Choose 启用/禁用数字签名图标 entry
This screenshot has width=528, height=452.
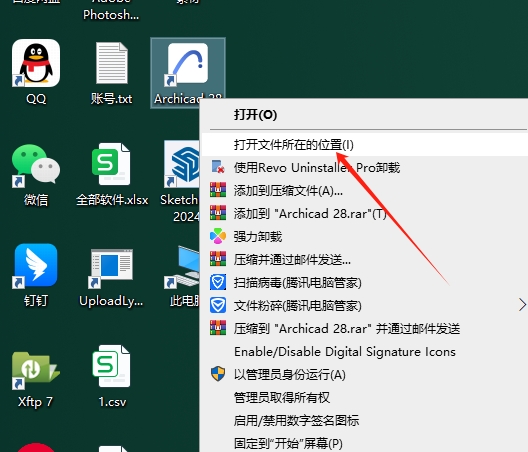[364, 420]
